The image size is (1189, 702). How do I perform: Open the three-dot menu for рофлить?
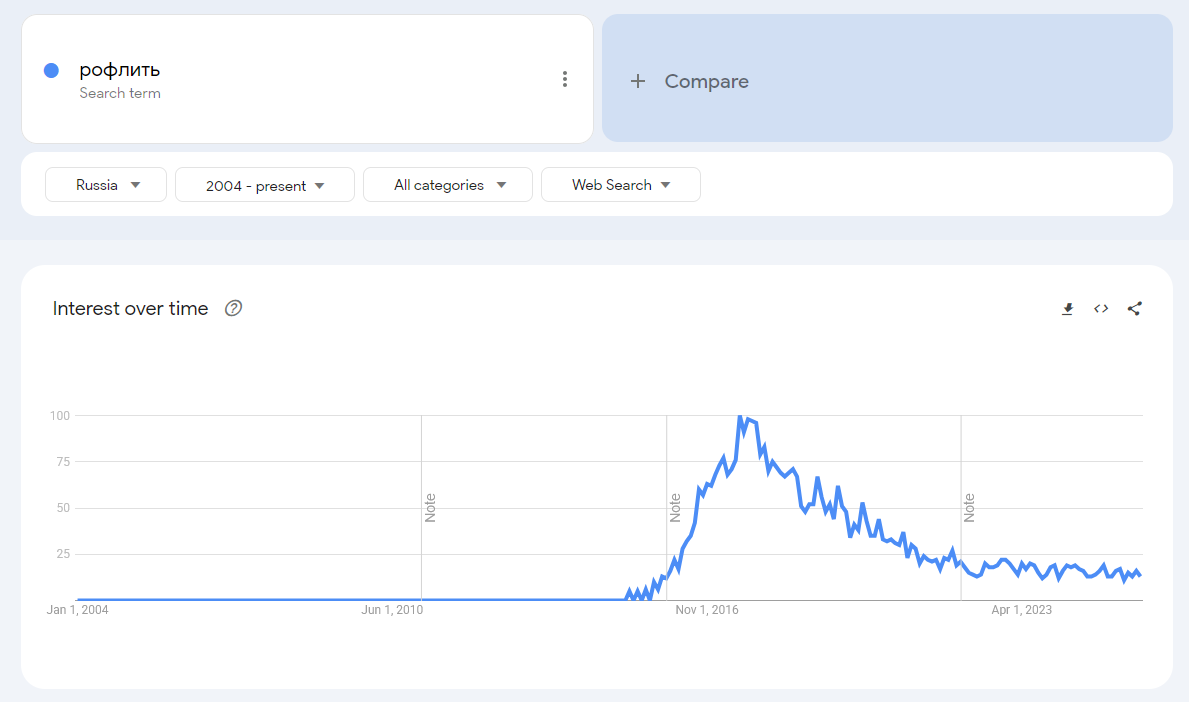[565, 79]
